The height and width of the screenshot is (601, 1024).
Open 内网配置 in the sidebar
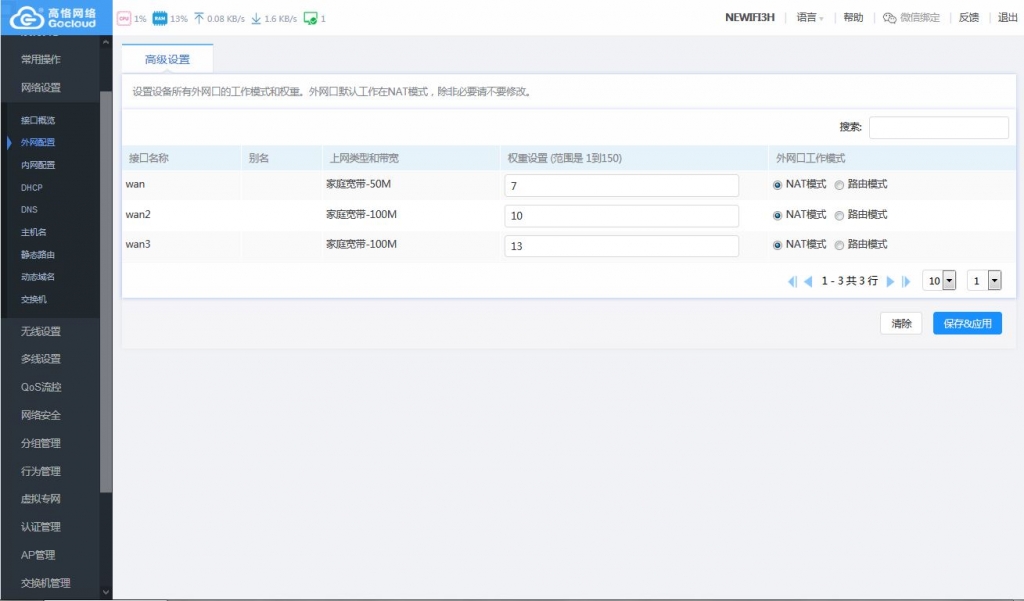tap(38, 165)
